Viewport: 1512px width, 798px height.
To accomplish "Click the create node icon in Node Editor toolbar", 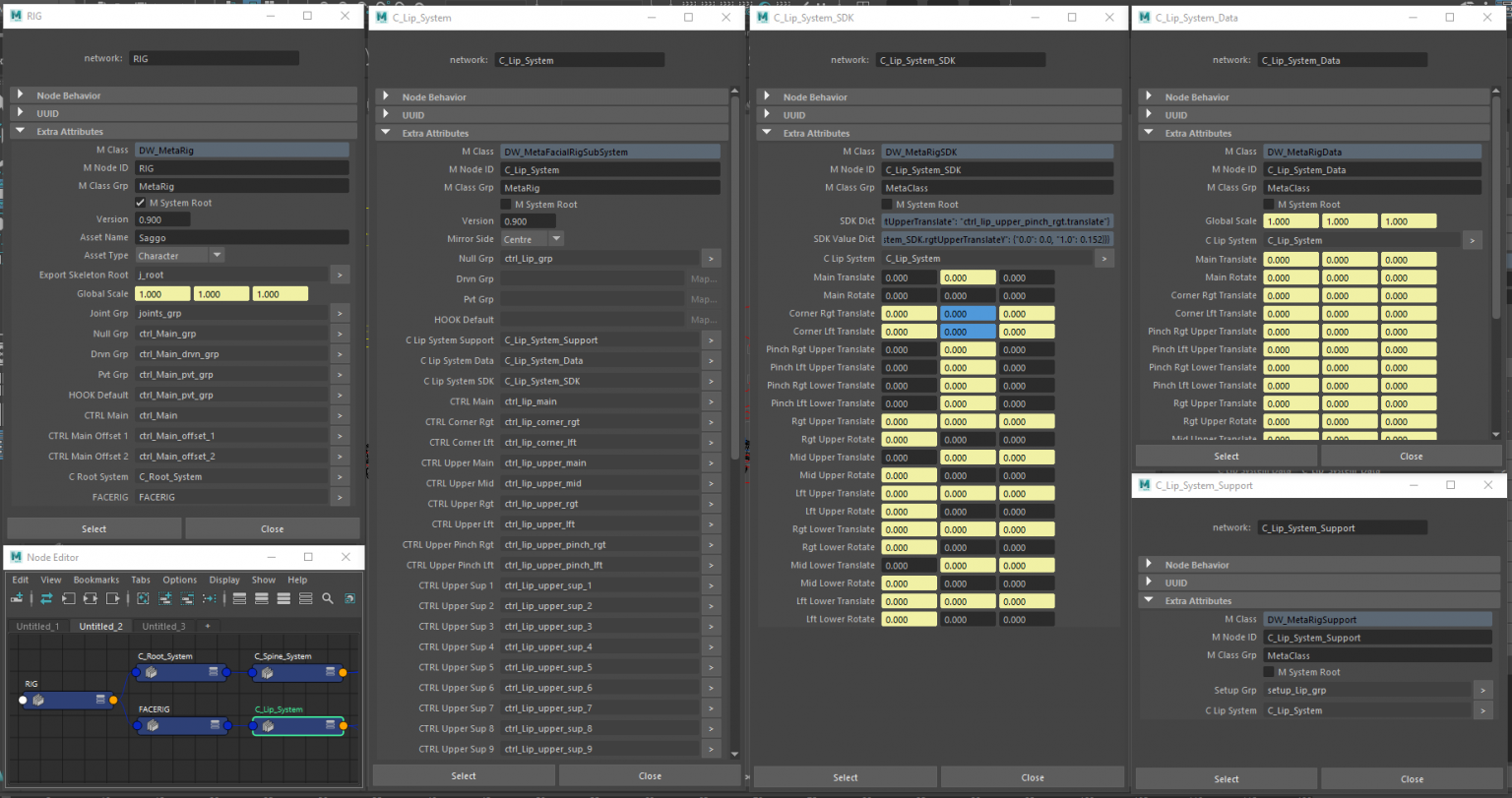I will (17, 598).
